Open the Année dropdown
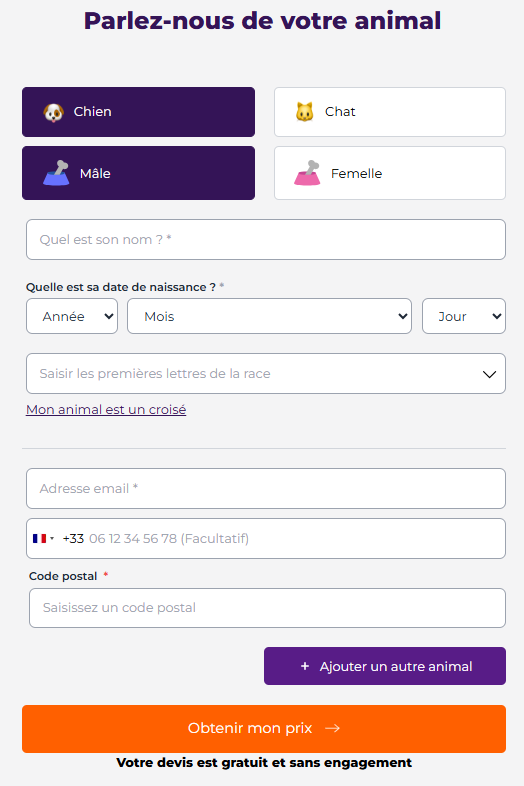The width and height of the screenshot is (524, 786). (x=72, y=316)
